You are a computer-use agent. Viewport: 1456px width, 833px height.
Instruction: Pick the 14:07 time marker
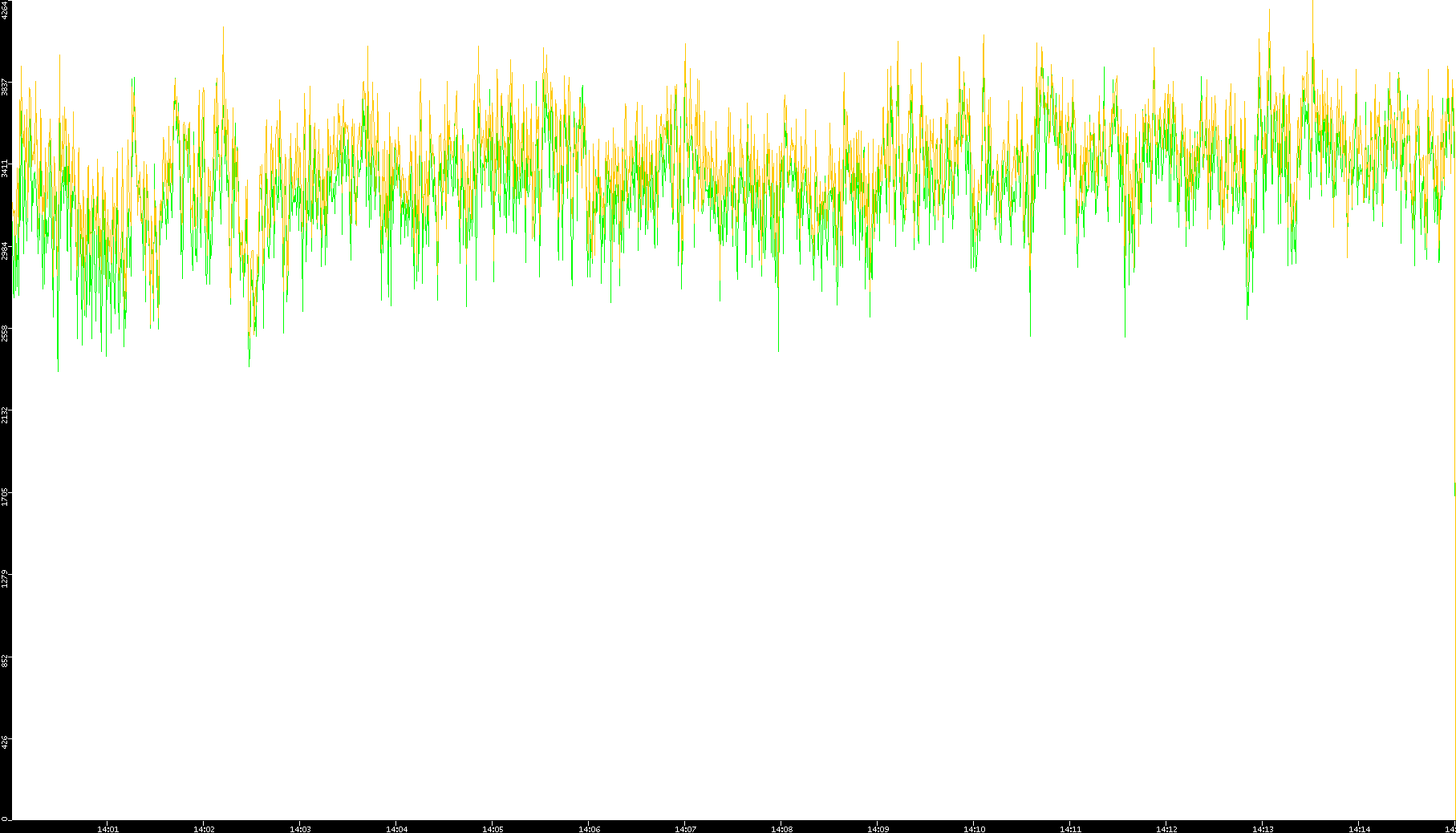[x=685, y=829]
